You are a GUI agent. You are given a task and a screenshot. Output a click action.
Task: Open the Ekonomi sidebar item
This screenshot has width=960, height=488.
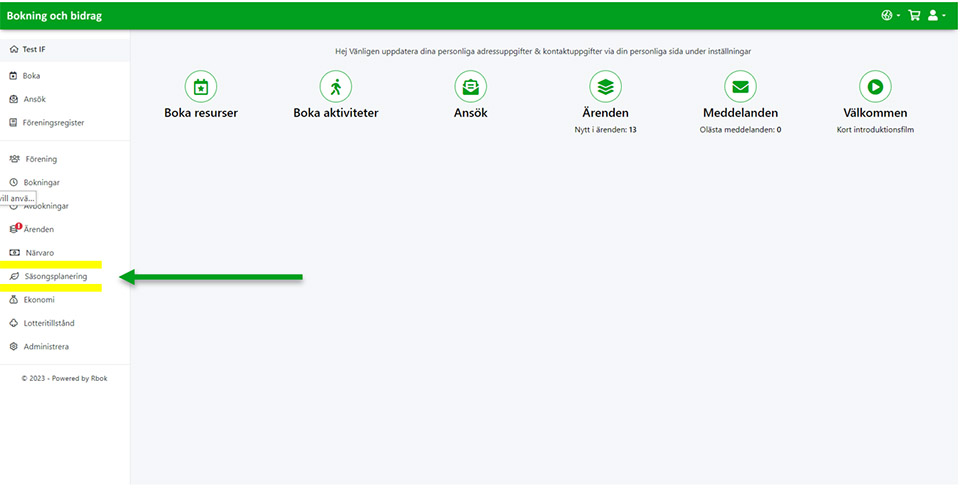(x=39, y=299)
